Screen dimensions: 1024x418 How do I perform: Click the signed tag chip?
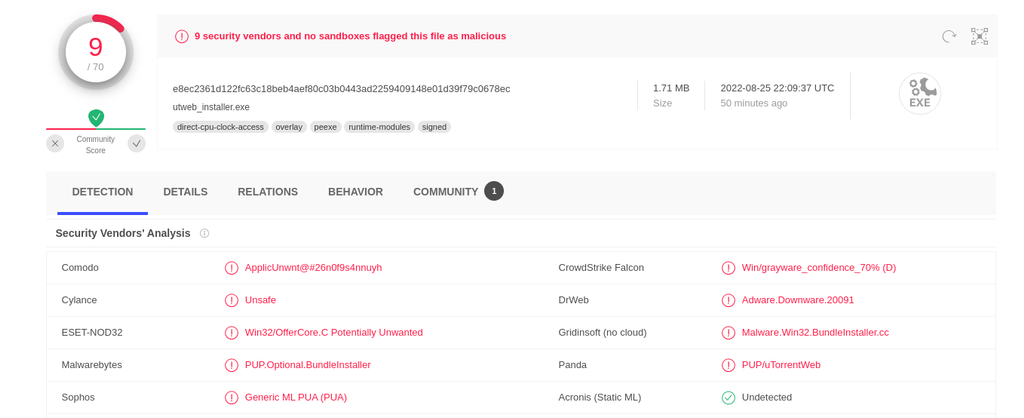434,127
